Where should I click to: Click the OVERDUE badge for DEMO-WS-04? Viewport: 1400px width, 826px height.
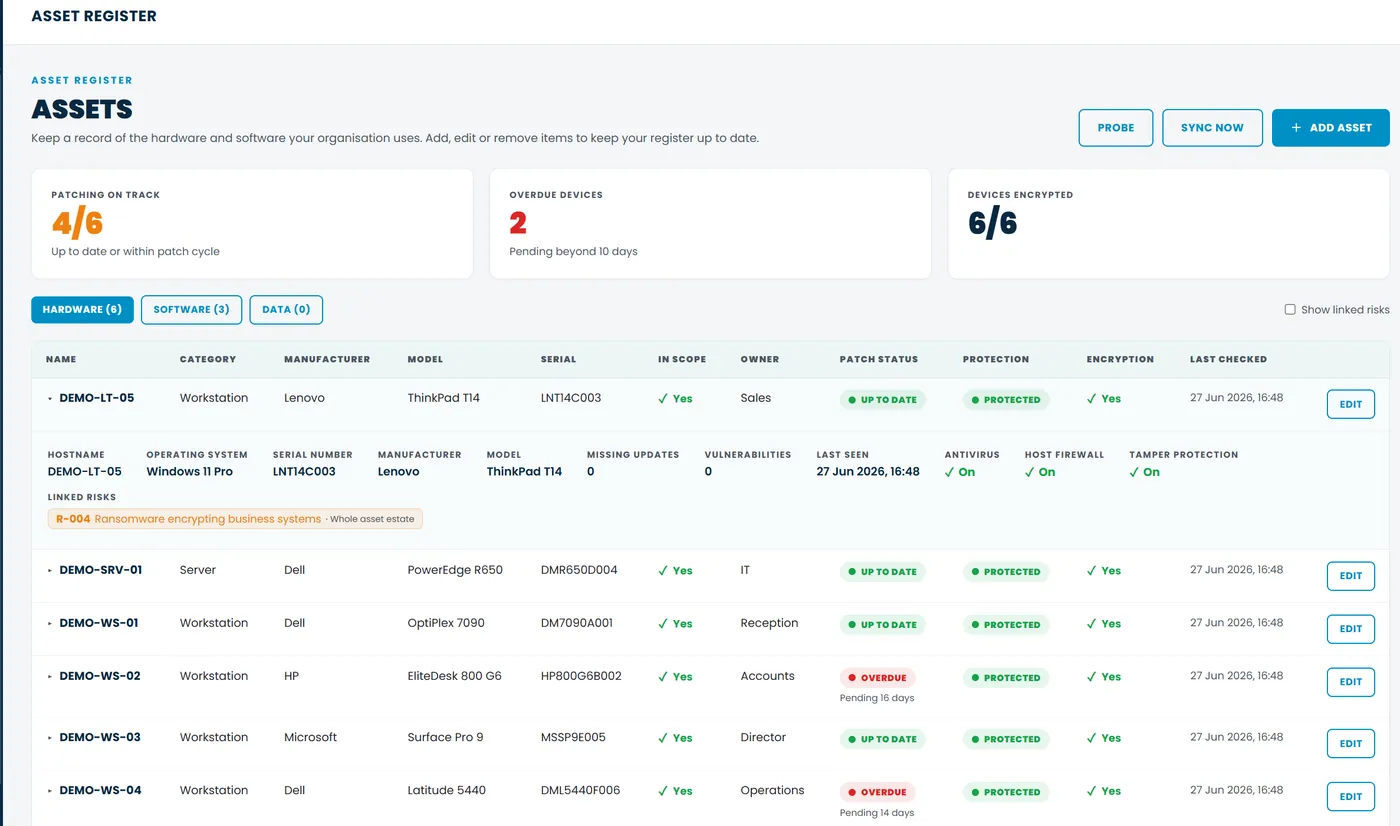pyautogui.click(x=878, y=792)
